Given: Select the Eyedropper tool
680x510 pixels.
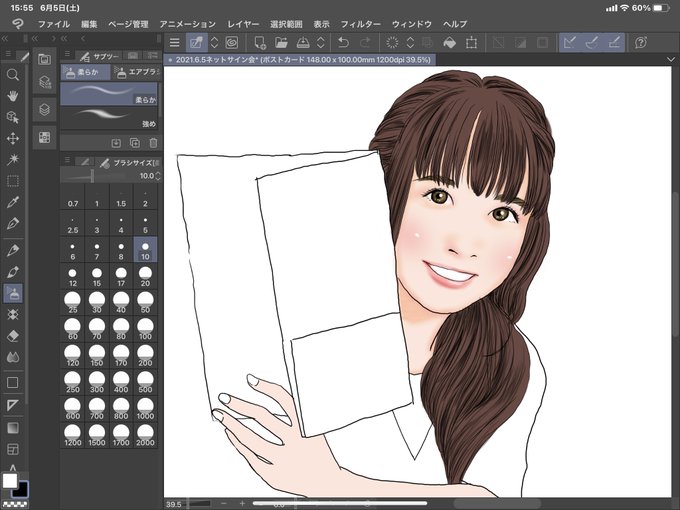Looking at the screenshot, I should coord(13,202).
